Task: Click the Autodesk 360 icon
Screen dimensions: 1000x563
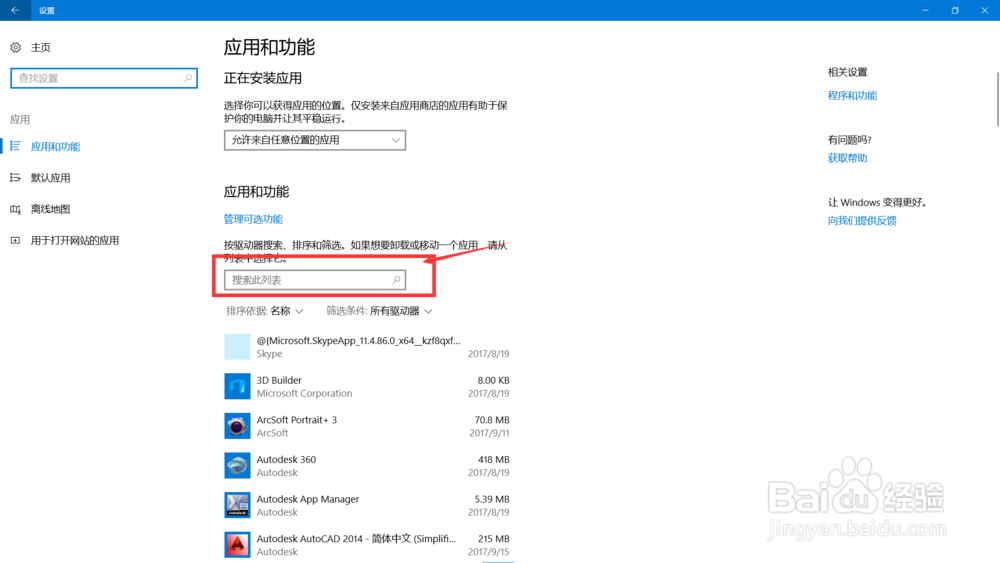Action: (237, 465)
